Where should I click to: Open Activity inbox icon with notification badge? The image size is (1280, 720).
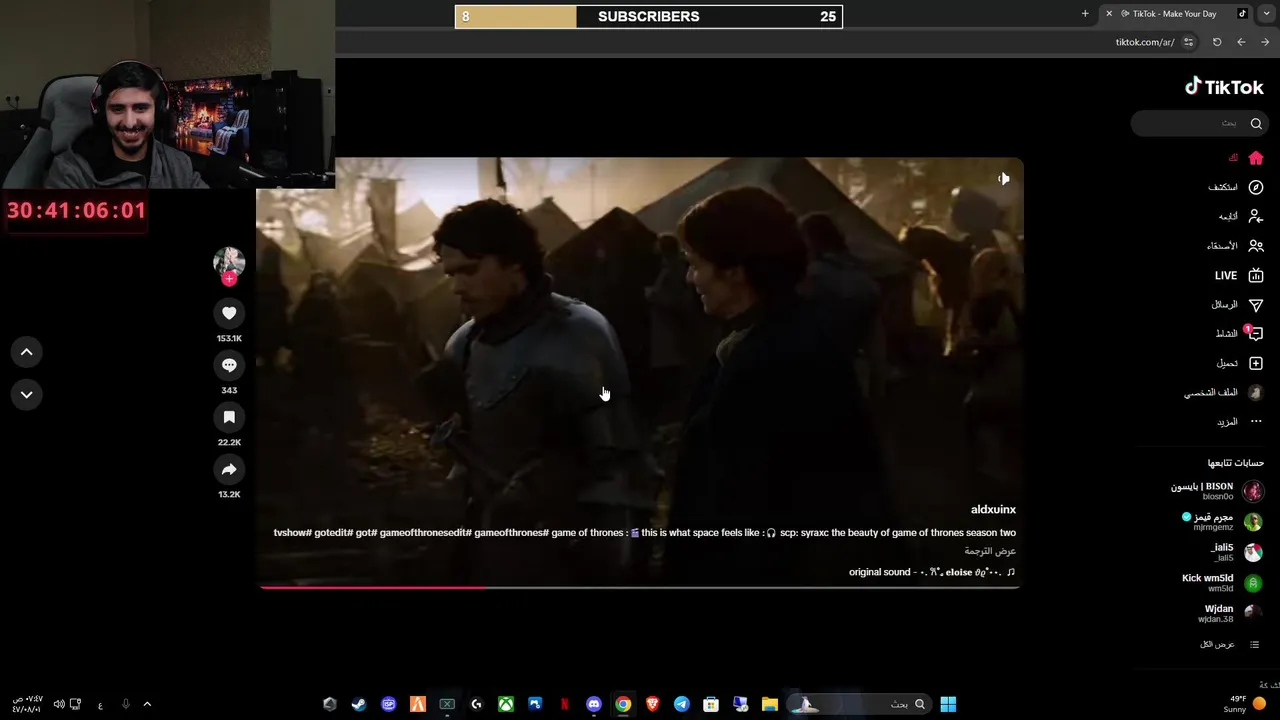1256,333
